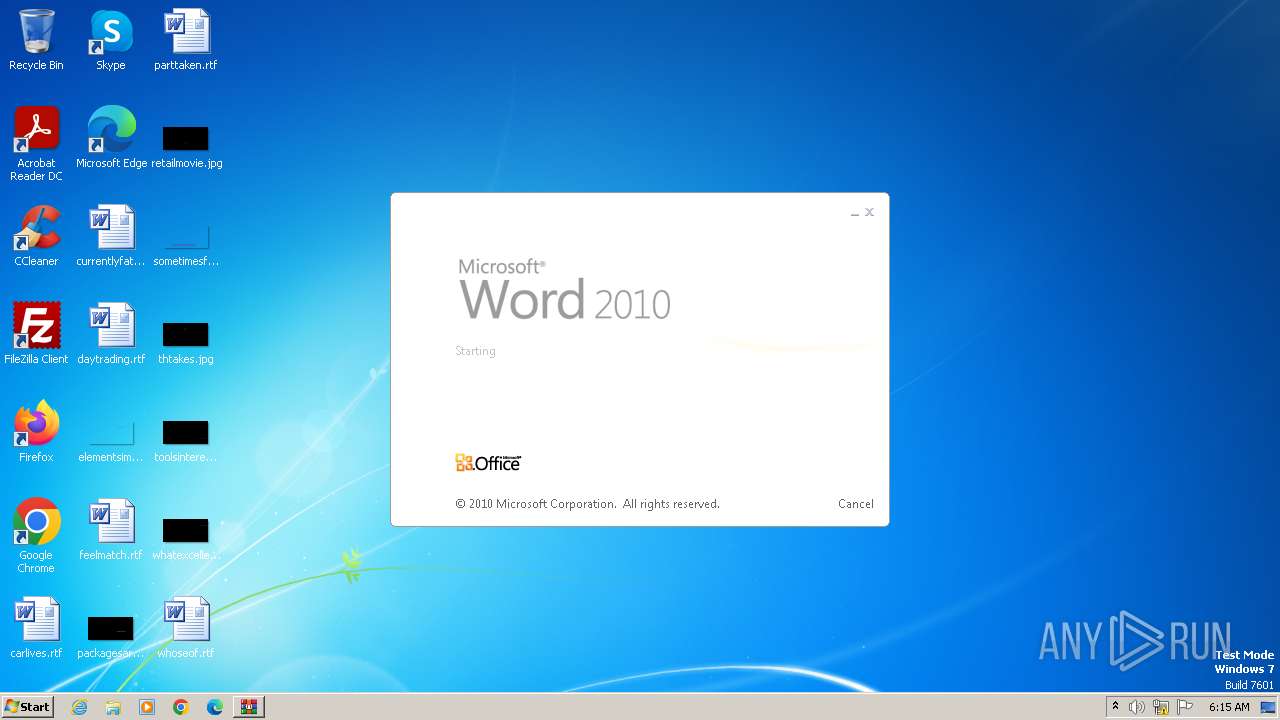
Task: Select the whatexcelle… desktop file
Action: pos(186,539)
